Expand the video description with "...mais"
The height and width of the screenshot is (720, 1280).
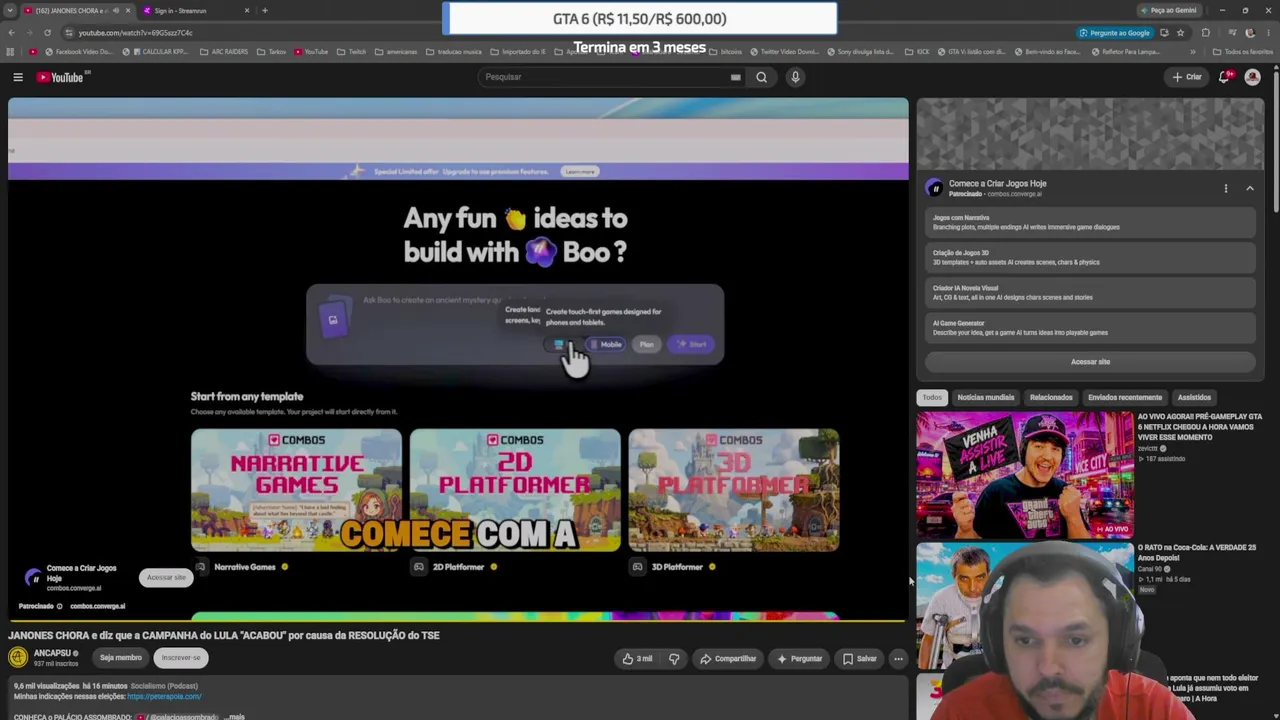[235, 716]
